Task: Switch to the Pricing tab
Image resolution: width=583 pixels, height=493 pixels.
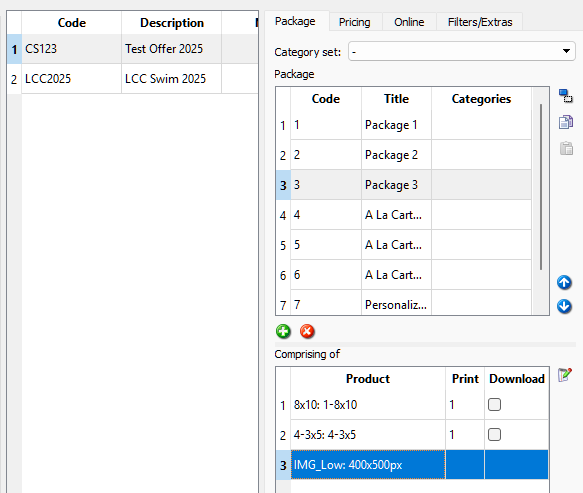Action: tap(355, 22)
